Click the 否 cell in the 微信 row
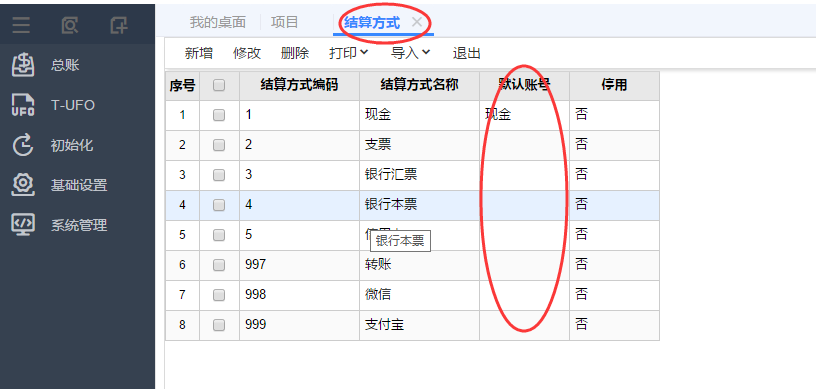The width and height of the screenshot is (816, 389). (x=614, y=295)
